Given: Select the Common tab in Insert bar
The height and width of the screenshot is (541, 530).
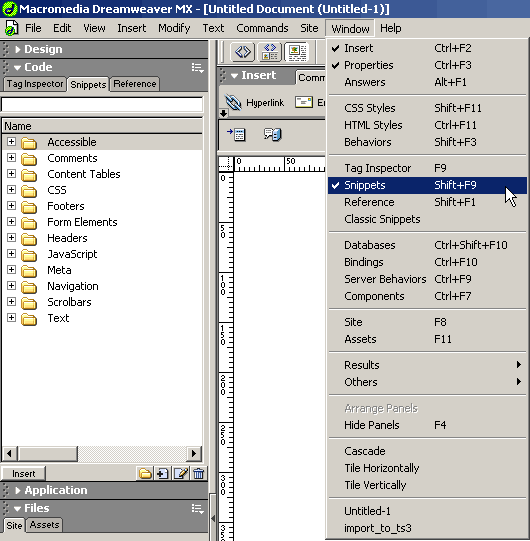Looking at the screenshot, I should [311, 78].
